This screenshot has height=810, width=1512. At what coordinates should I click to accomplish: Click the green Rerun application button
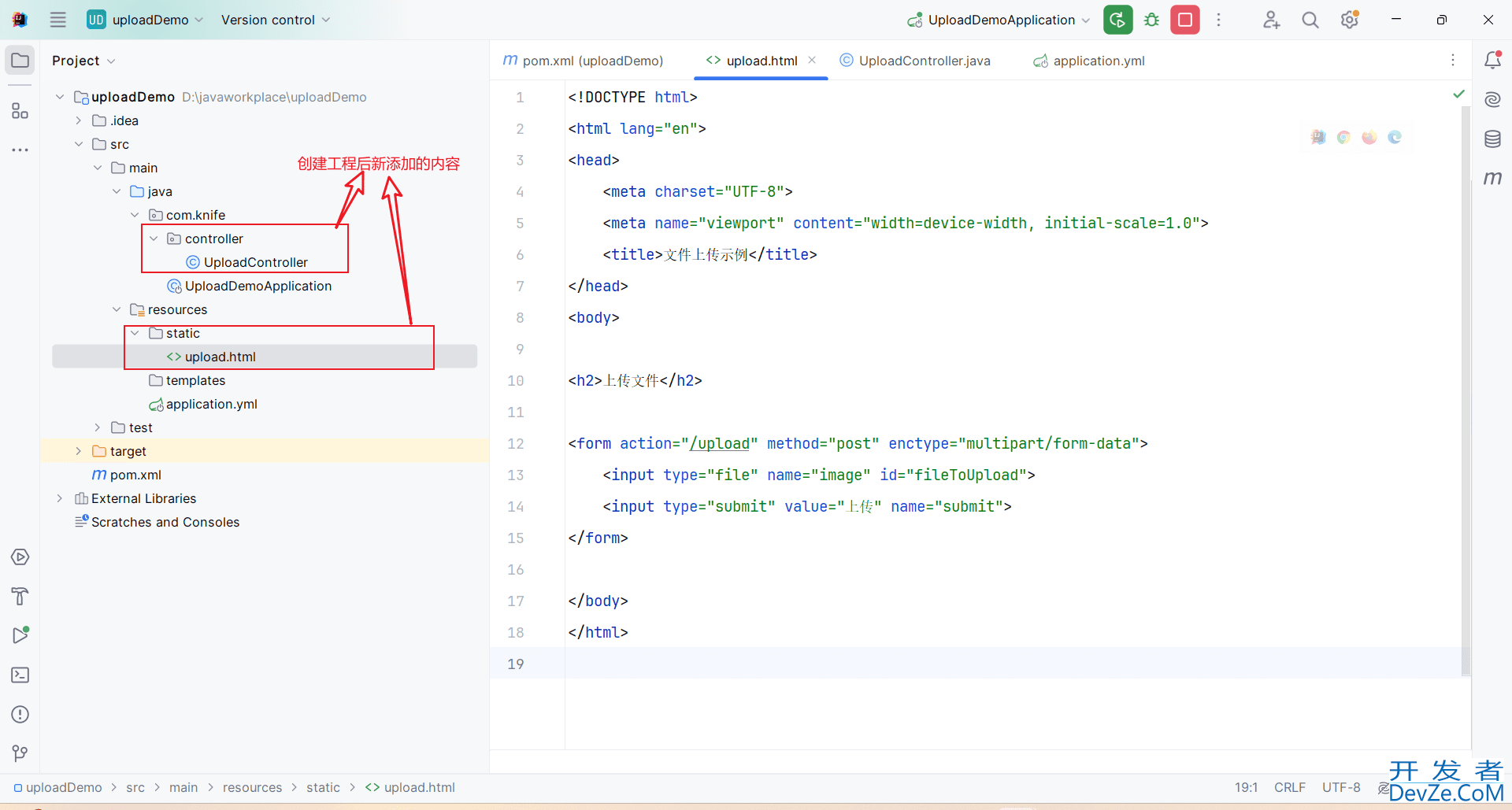coord(1117,20)
